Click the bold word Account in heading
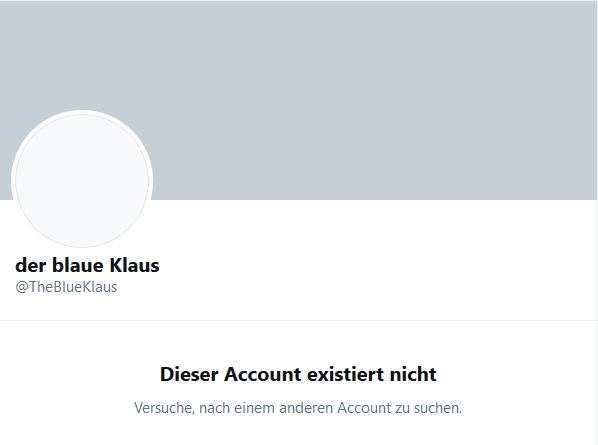Screen dimensions: 598x445 (x=262, y=374)
